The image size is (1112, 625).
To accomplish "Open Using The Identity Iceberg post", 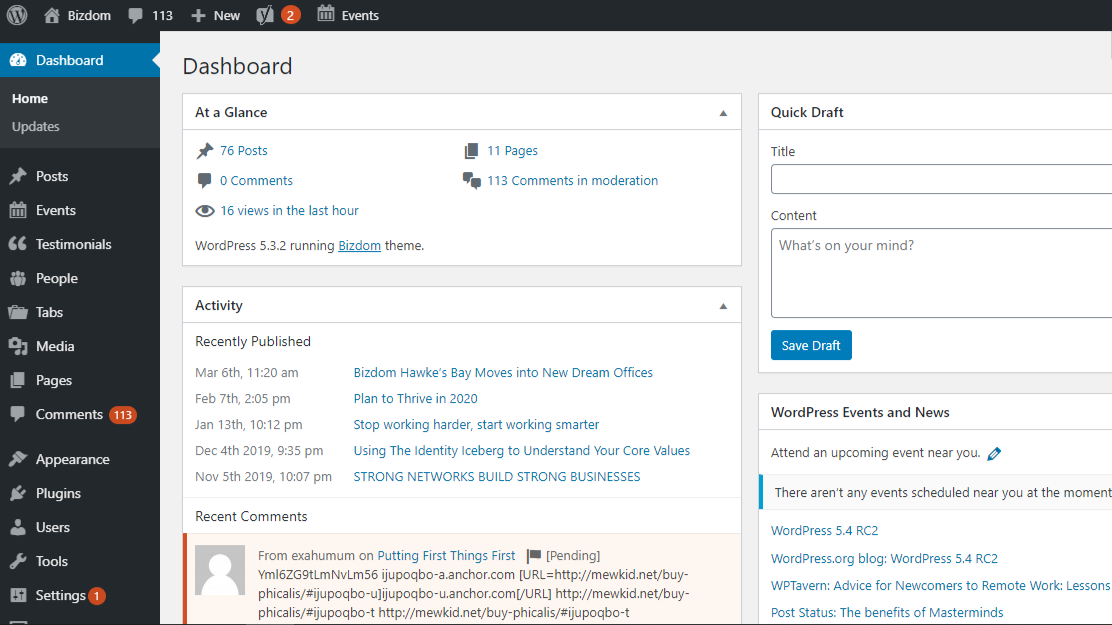I will click(521, 450).
